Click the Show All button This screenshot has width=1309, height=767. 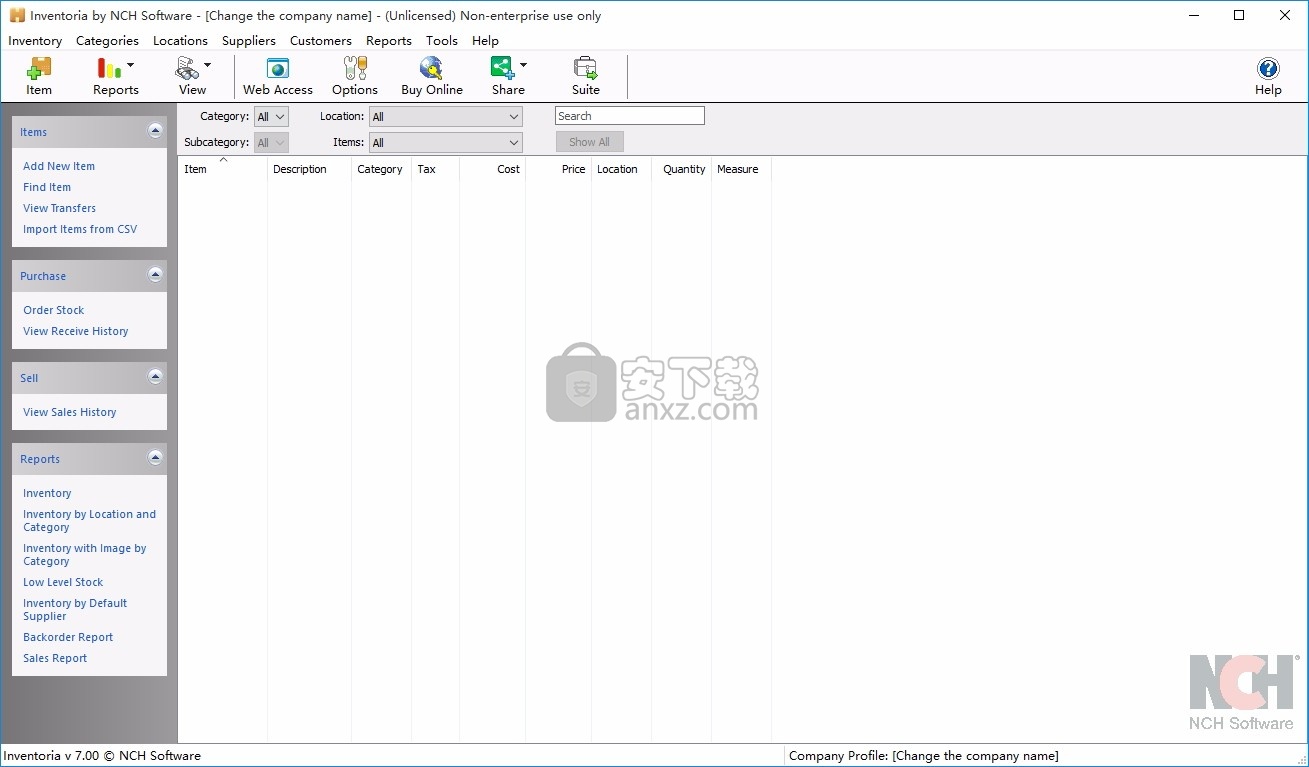(590, 142)
